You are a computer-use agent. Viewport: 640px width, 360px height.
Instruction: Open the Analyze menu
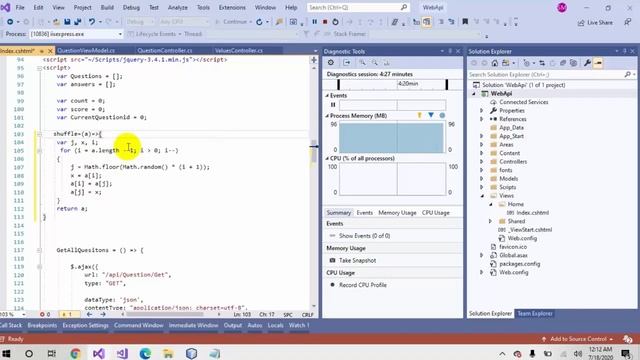pos(178,7)
